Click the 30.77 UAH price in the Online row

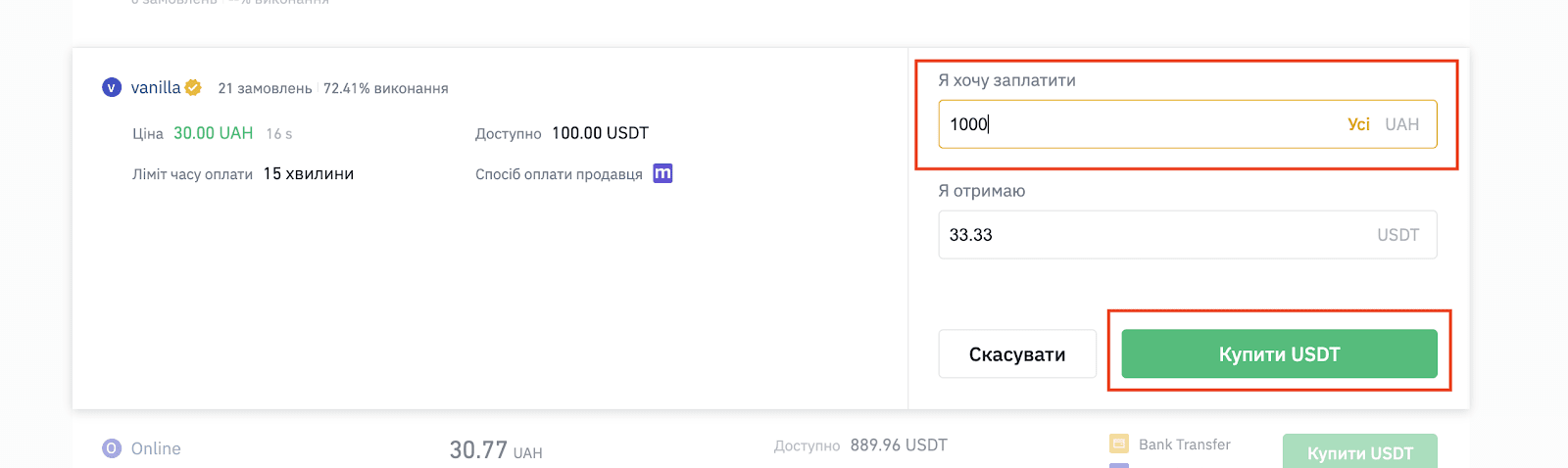[496, 450]
